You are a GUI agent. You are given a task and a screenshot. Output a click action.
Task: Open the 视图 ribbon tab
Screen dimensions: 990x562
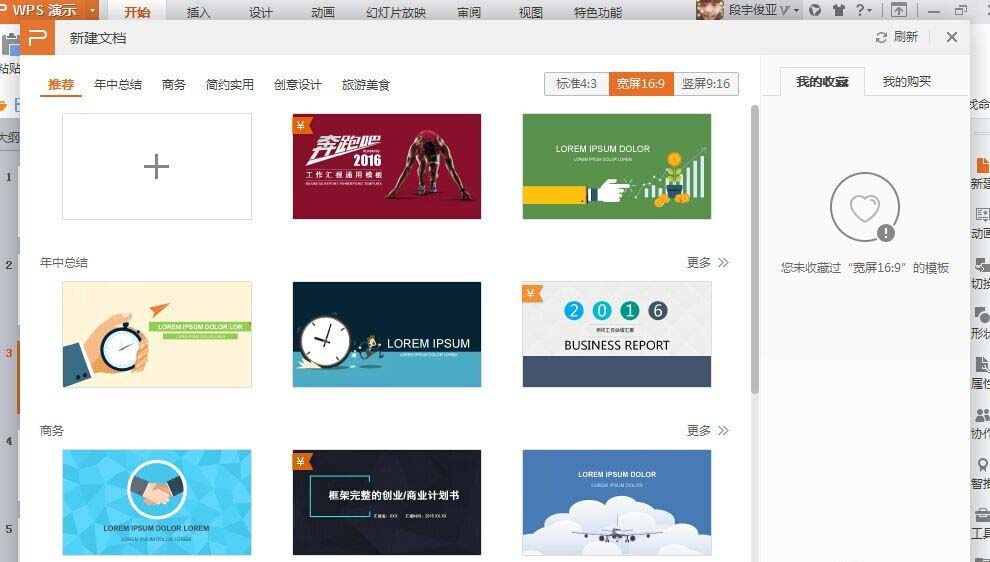coord(531,13)
